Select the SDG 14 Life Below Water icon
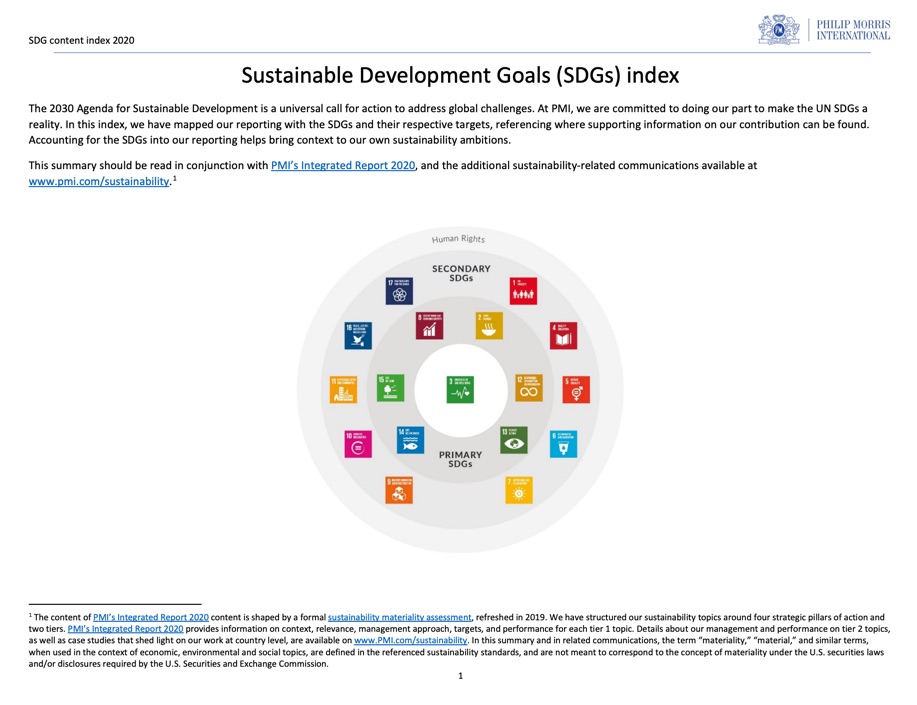Image resolution: width=917 pixels, height=705 pixels. (410, 440)
